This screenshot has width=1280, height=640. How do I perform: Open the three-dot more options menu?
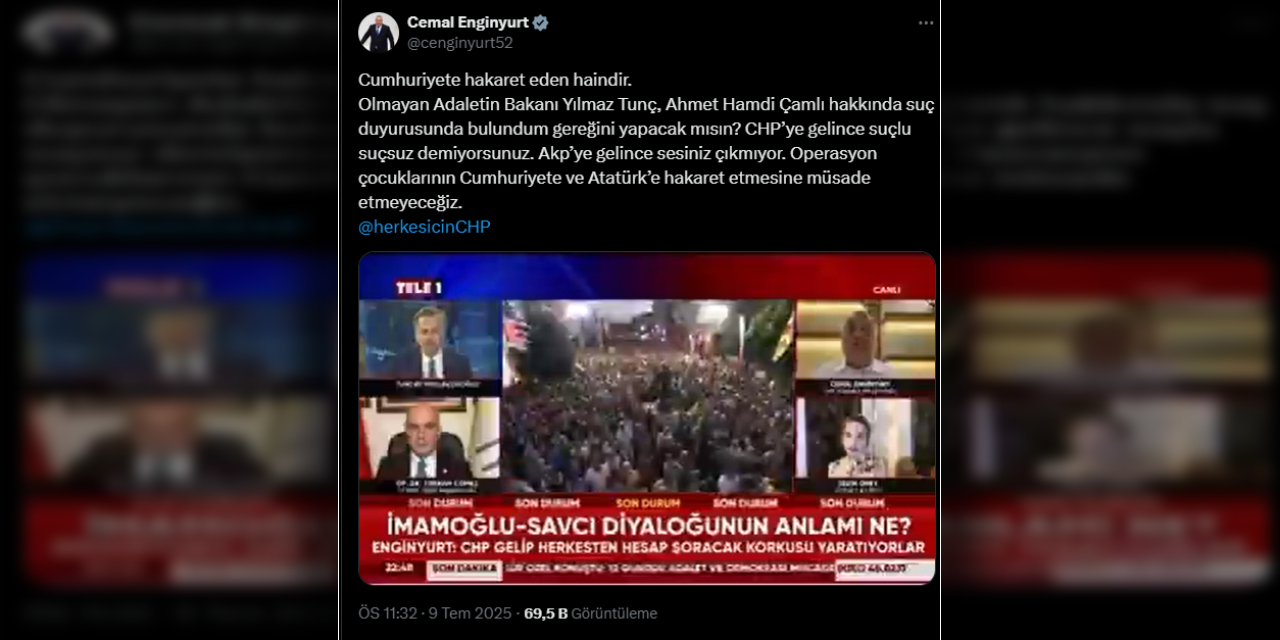926,23
